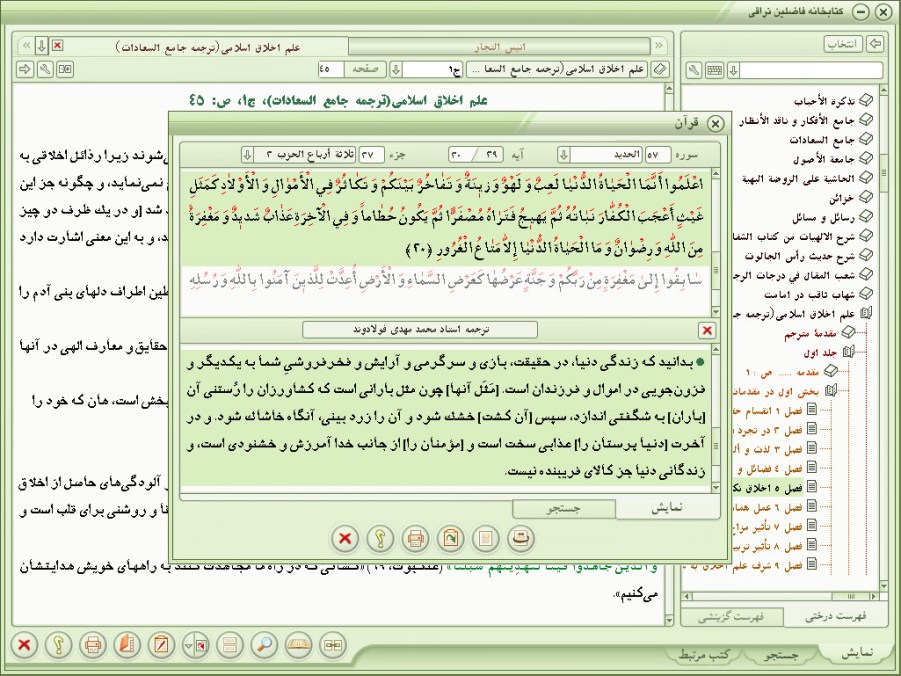Click the orange book icon in main bottom toolbar
The image size is (901, 676).
tap(127, 644)
